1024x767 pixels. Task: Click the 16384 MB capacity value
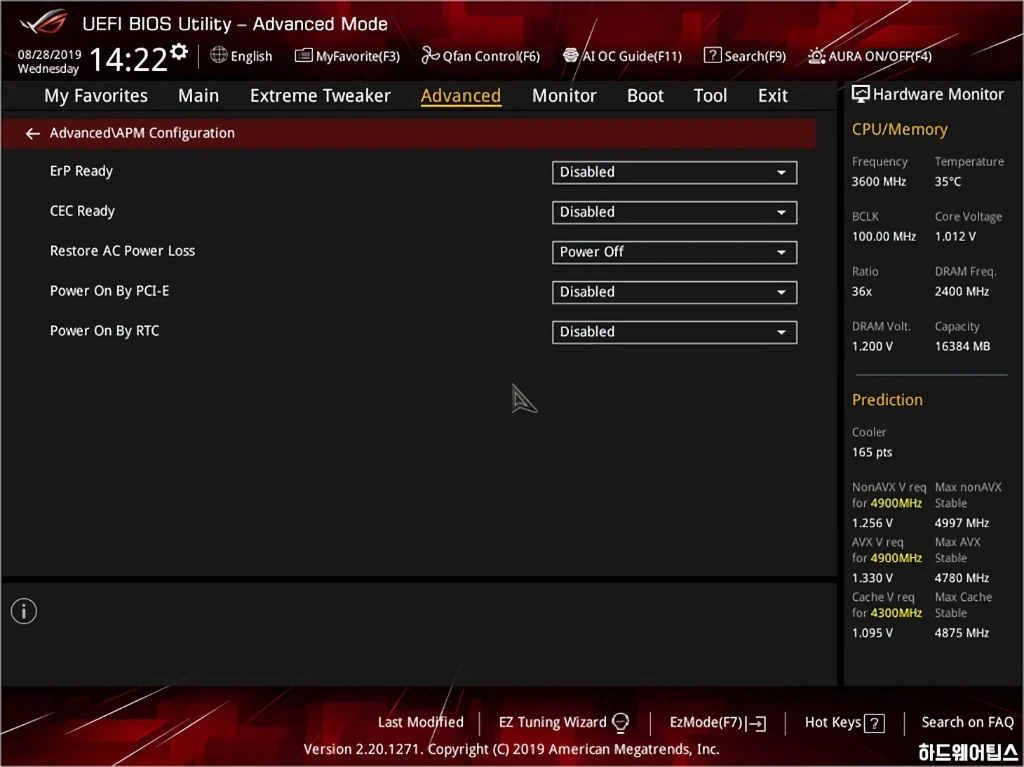click(x=962, y=346)
